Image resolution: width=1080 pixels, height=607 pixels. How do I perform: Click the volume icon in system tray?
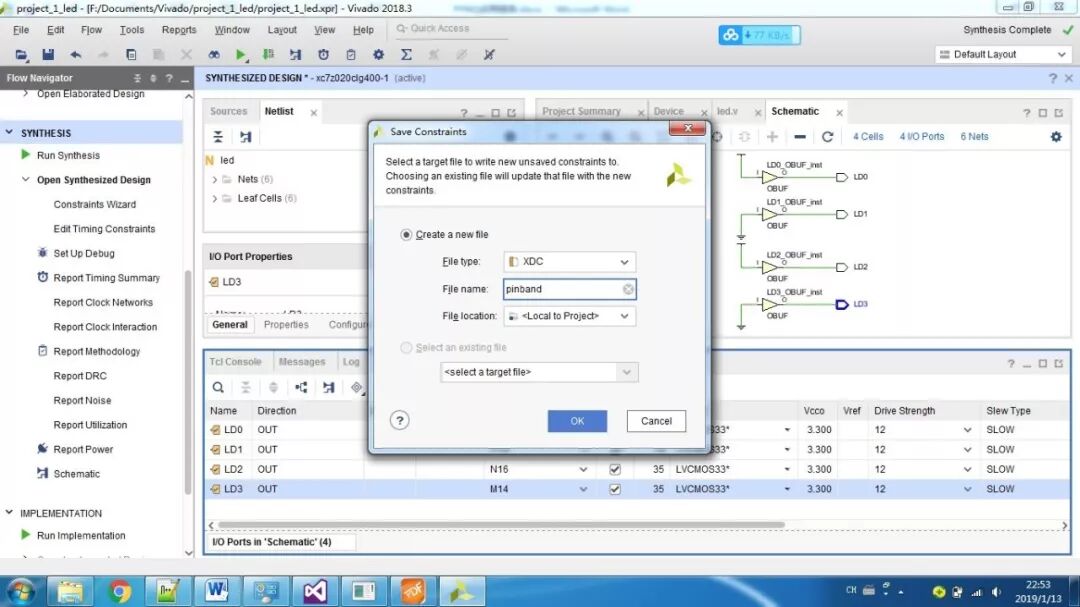point(996,592)
